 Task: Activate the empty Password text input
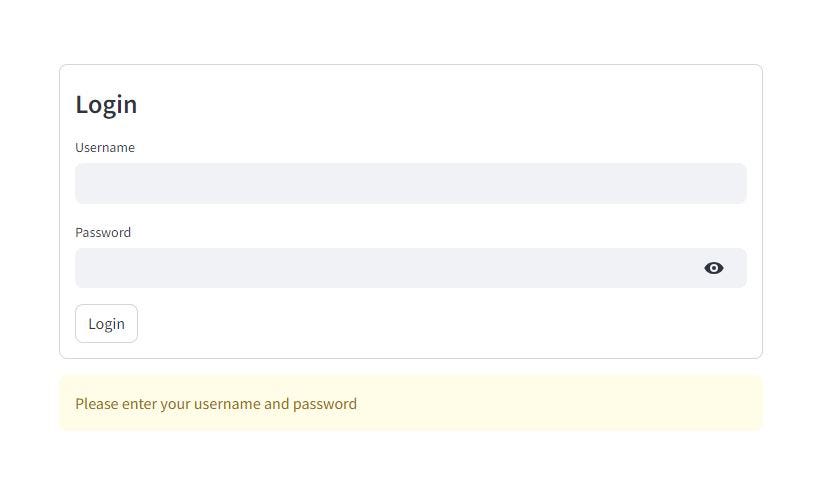[x=385, y=268]
